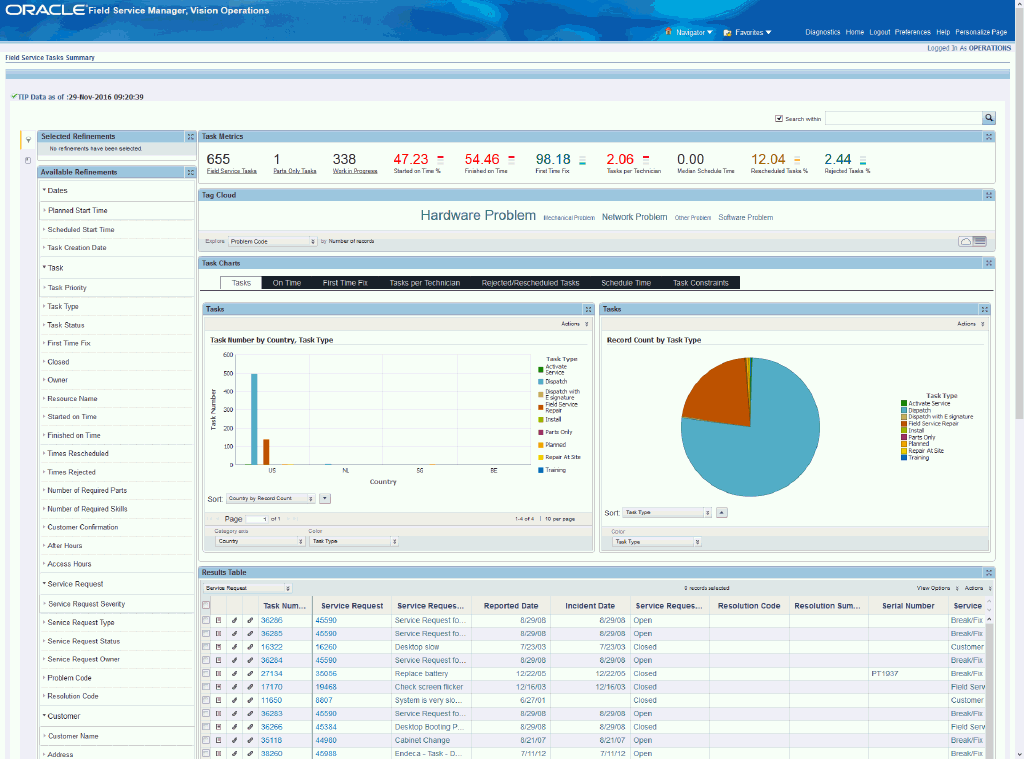
Task: Open the View Options menu
Action: [937, 588]
